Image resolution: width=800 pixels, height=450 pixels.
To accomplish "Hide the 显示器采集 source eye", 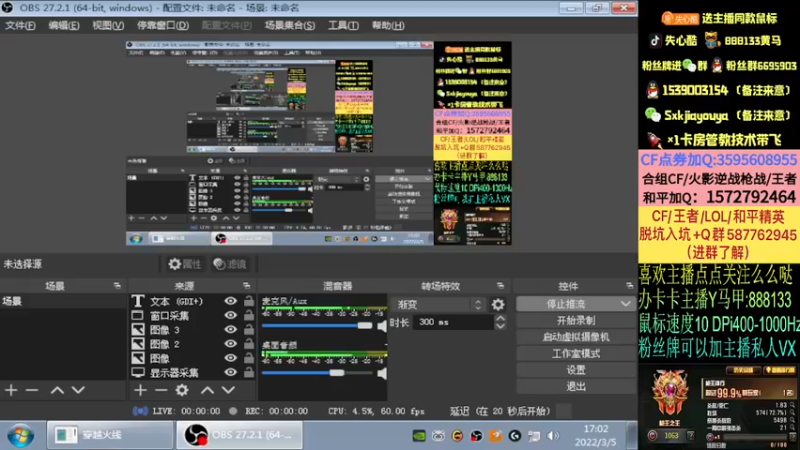I will [x=231, y=372].
